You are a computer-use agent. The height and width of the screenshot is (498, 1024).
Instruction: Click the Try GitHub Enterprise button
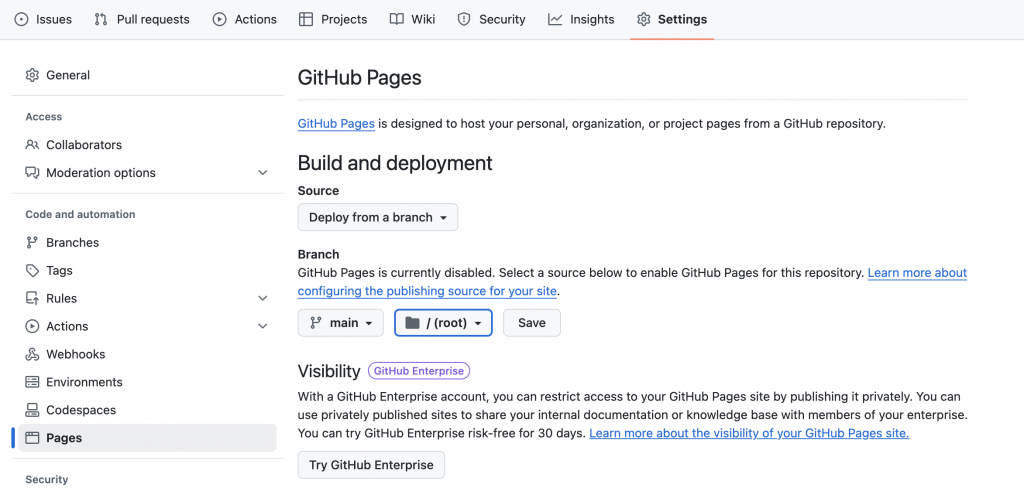(371, 465)
